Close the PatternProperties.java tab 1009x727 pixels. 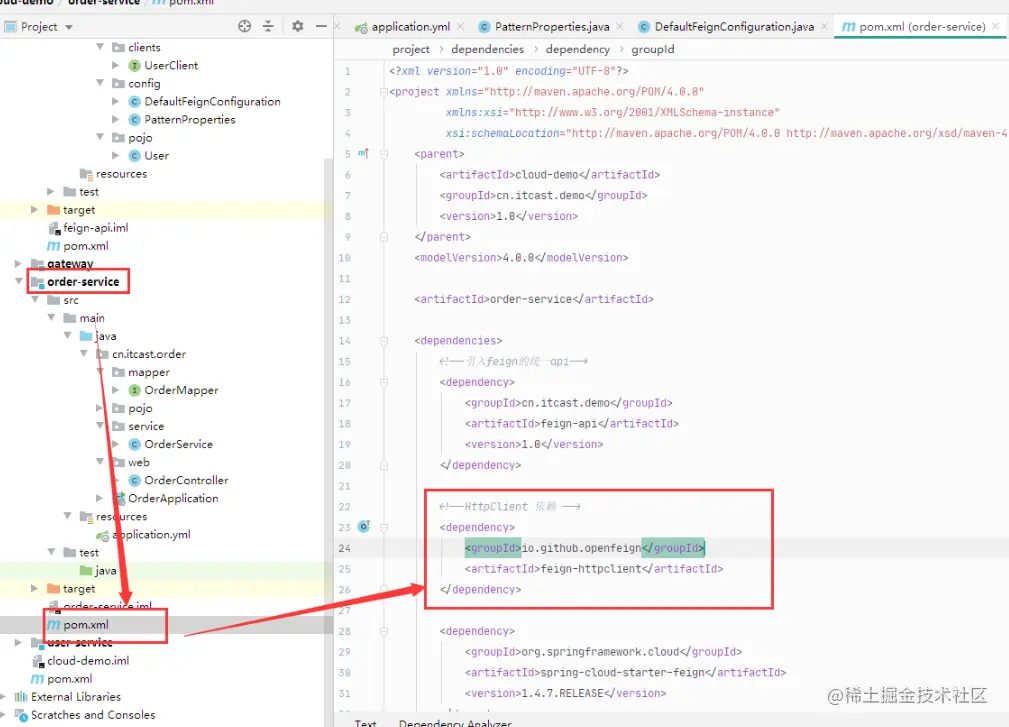620,26
